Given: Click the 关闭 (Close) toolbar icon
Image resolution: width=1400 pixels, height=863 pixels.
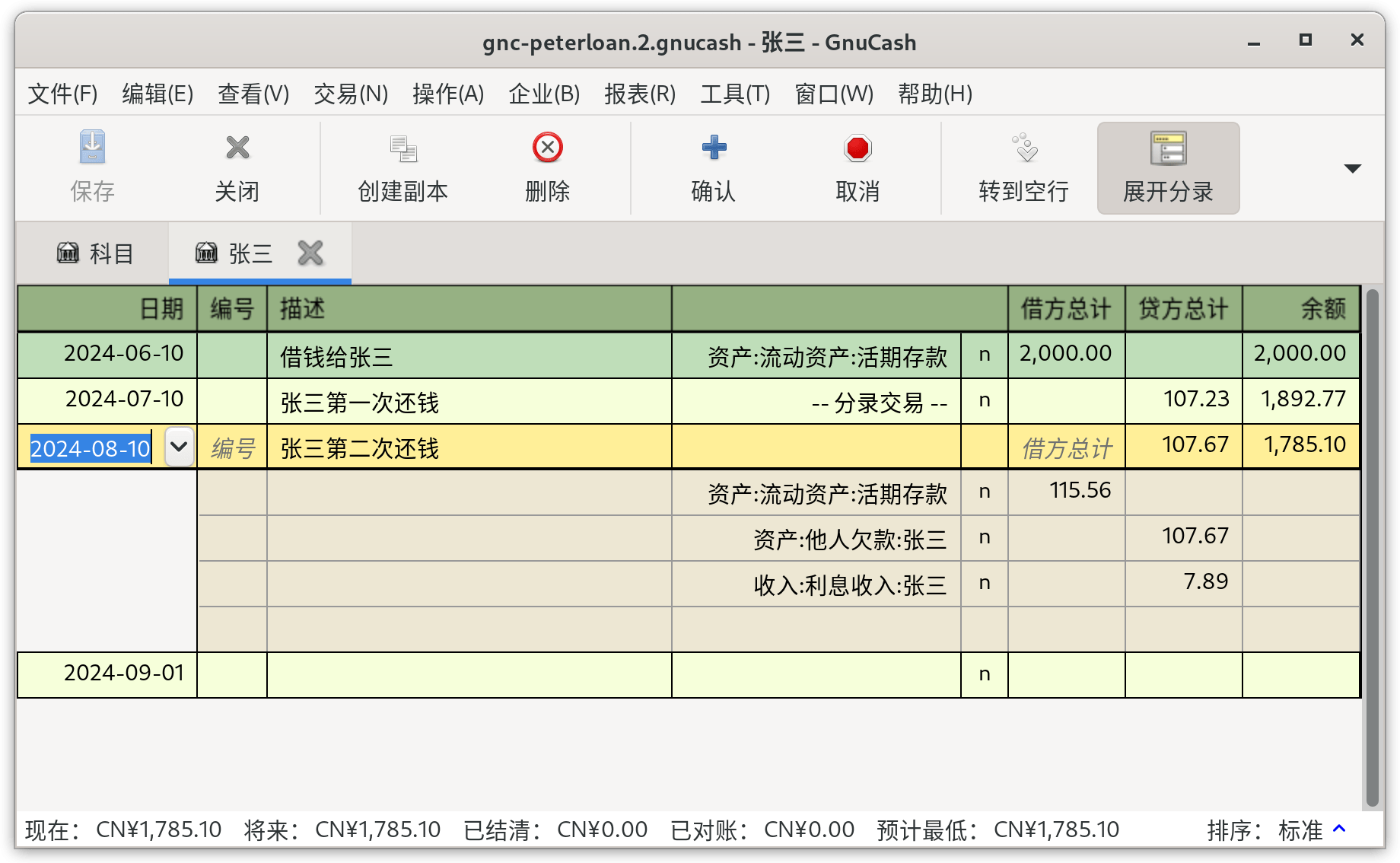Looking at the screenshot, I should coord(237,148).
